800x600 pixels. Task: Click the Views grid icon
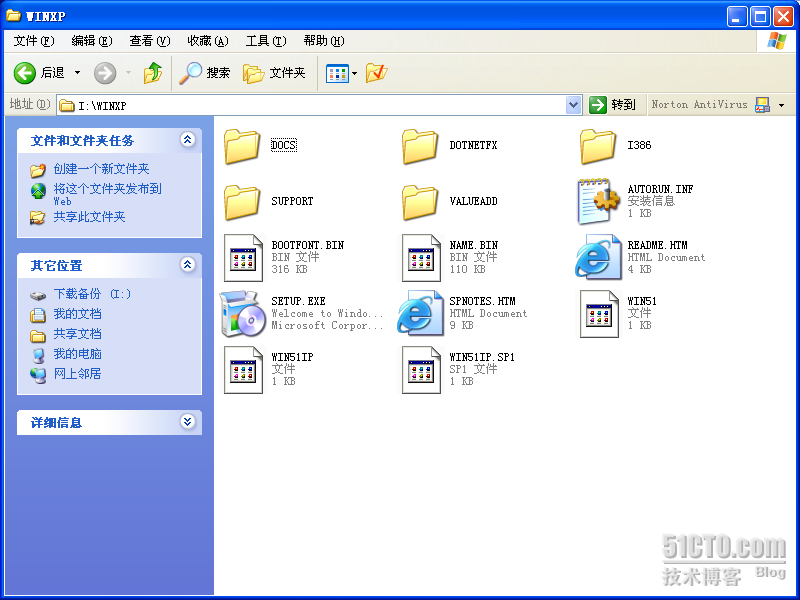[337, 73]
